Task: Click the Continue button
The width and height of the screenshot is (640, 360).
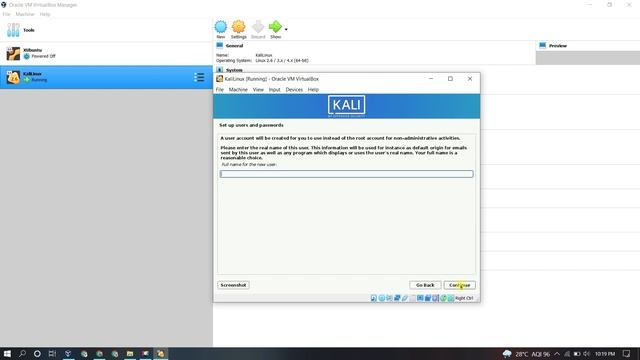Action: [x=460, y=285]
